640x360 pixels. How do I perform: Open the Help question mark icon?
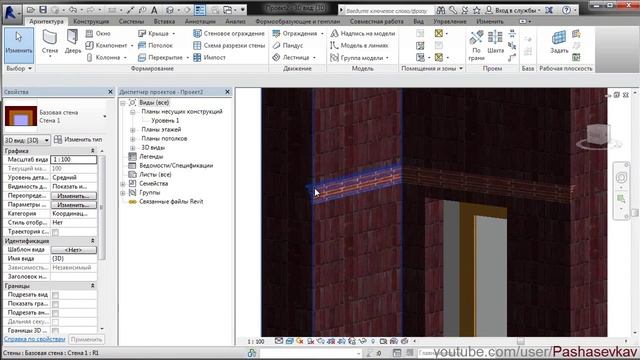click(x=566, y=10)
